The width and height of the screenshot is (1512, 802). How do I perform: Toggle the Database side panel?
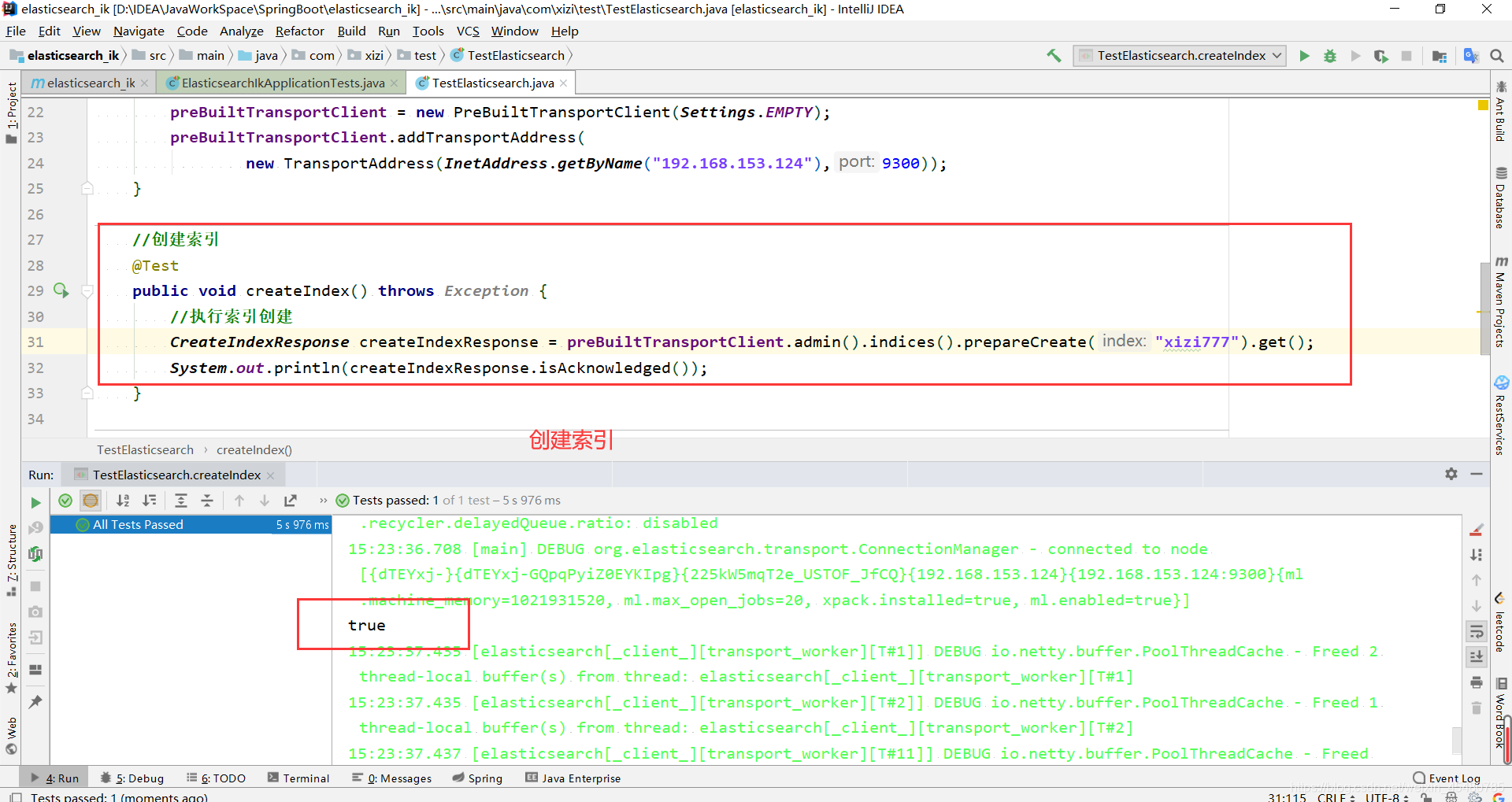point(1501,198)
